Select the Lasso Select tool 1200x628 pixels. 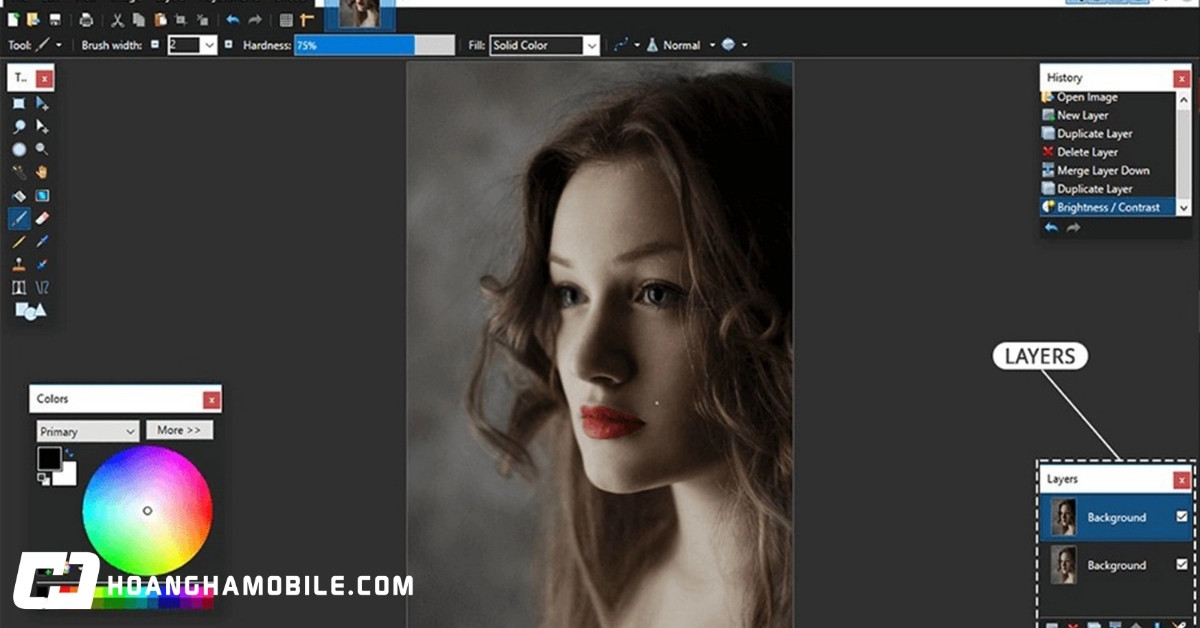(18, 126)
